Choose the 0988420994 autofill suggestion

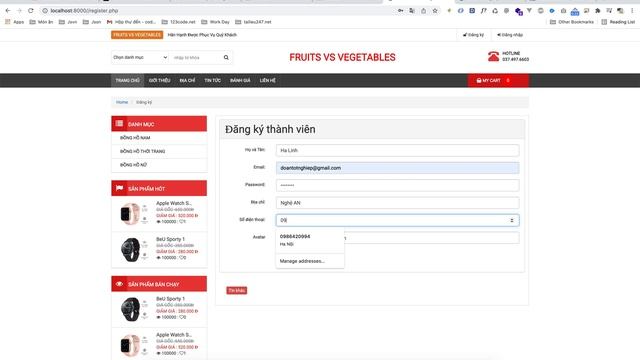(310, 240)
